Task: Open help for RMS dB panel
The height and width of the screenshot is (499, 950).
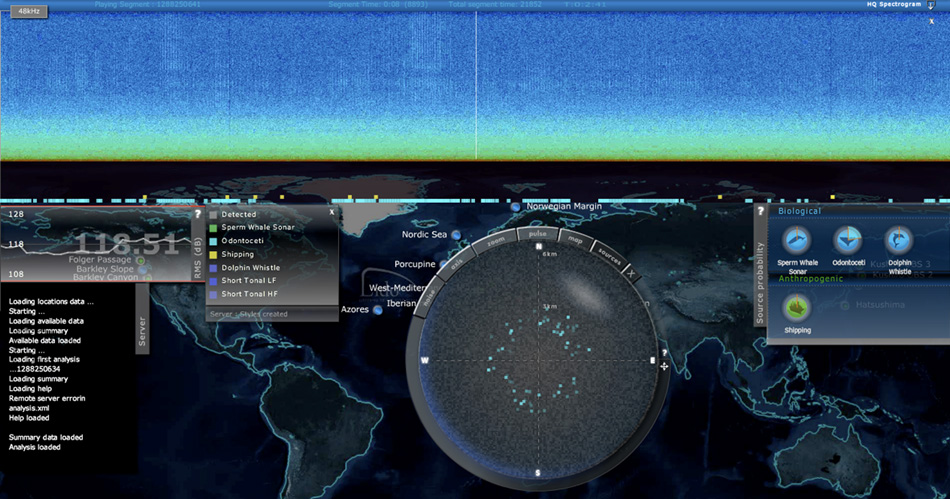Action: (198, 213)
